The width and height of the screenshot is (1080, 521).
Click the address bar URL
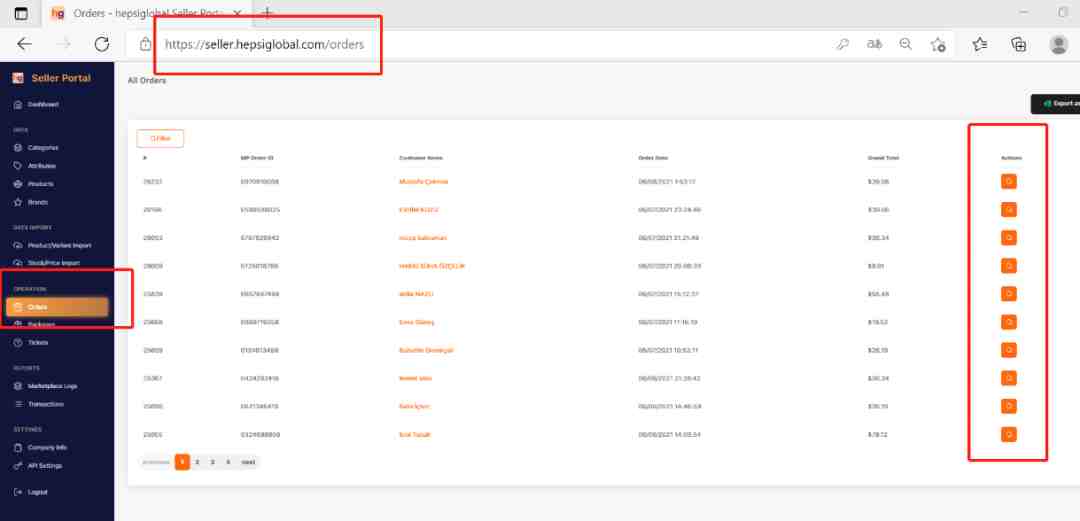click(x=264, y=44)
